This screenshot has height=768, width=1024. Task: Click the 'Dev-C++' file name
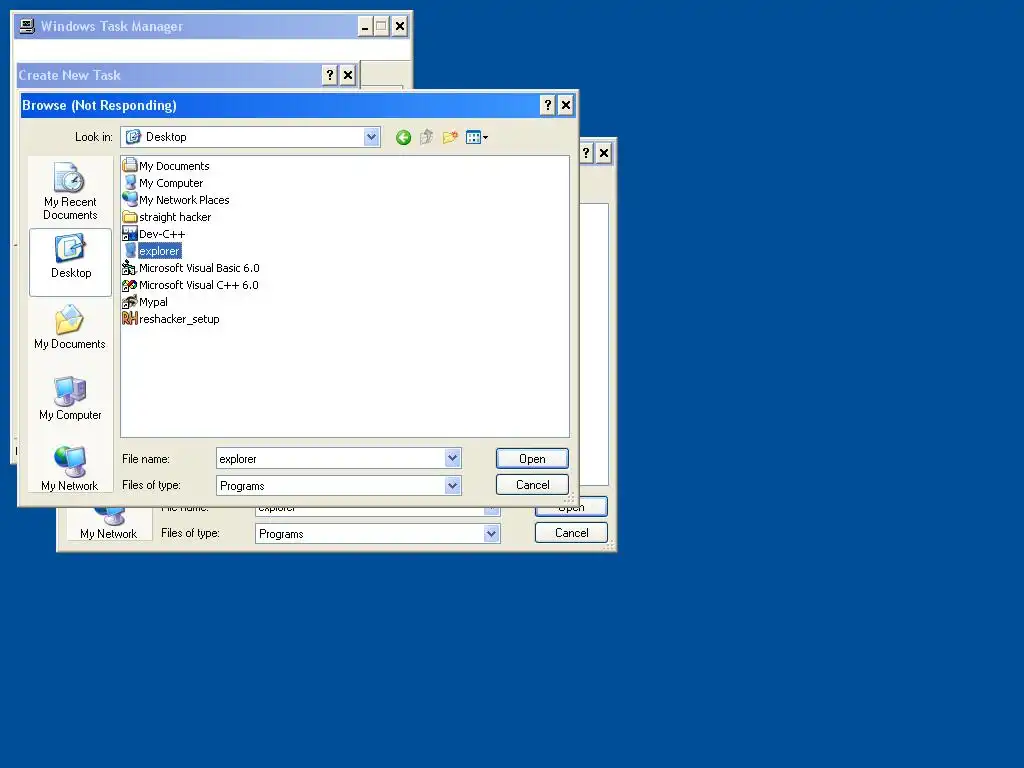click(162, 234)
